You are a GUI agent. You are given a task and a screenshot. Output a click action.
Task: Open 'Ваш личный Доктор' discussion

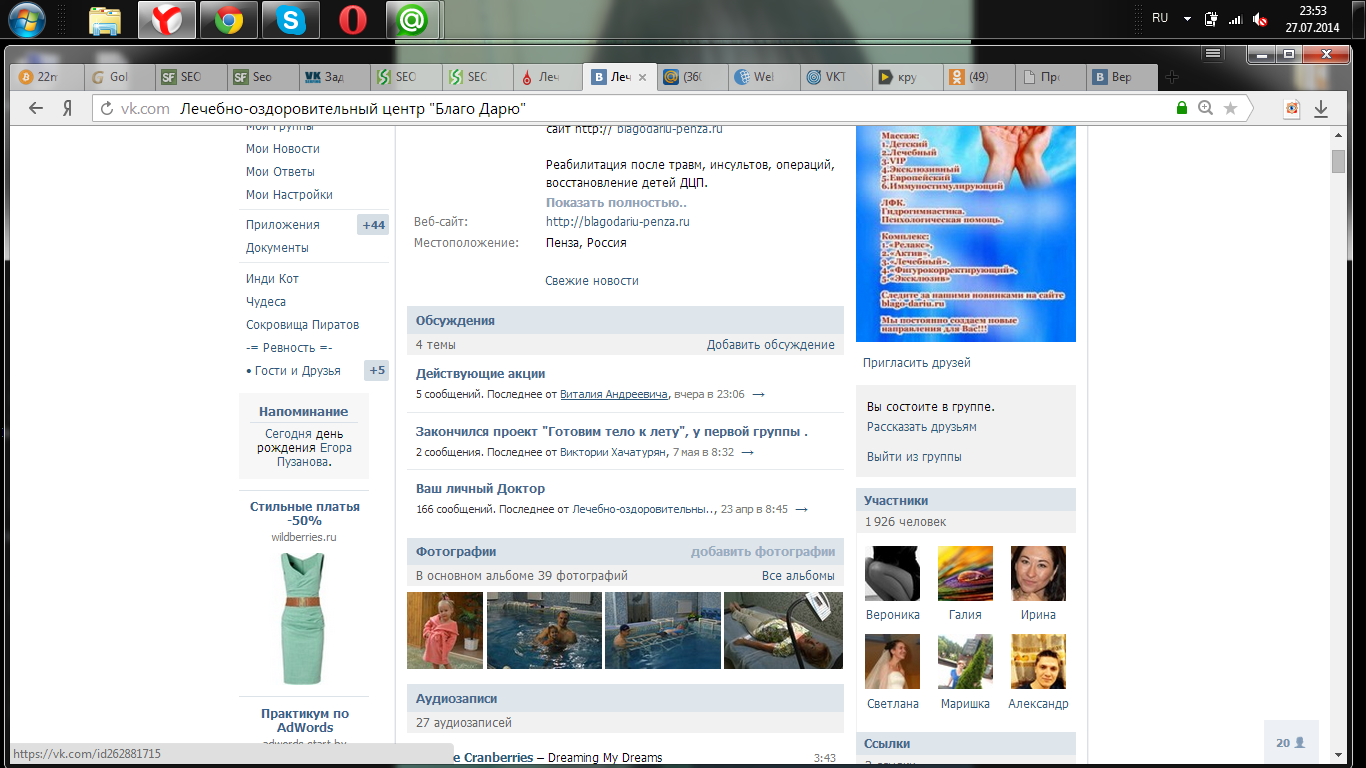click(x=480, y=489)
